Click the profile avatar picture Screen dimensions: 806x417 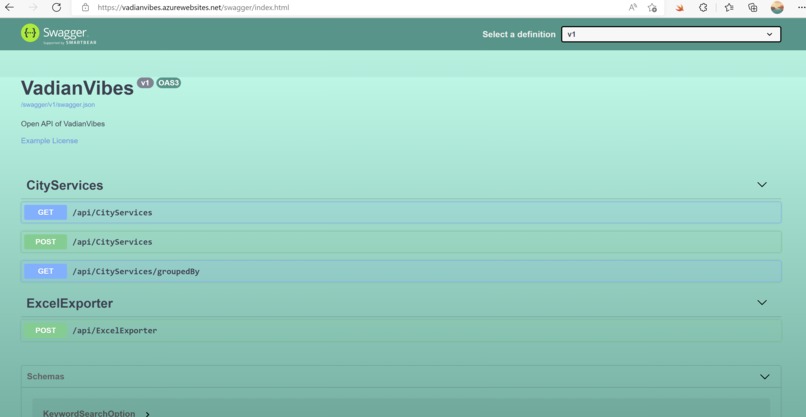pos(777,7)
